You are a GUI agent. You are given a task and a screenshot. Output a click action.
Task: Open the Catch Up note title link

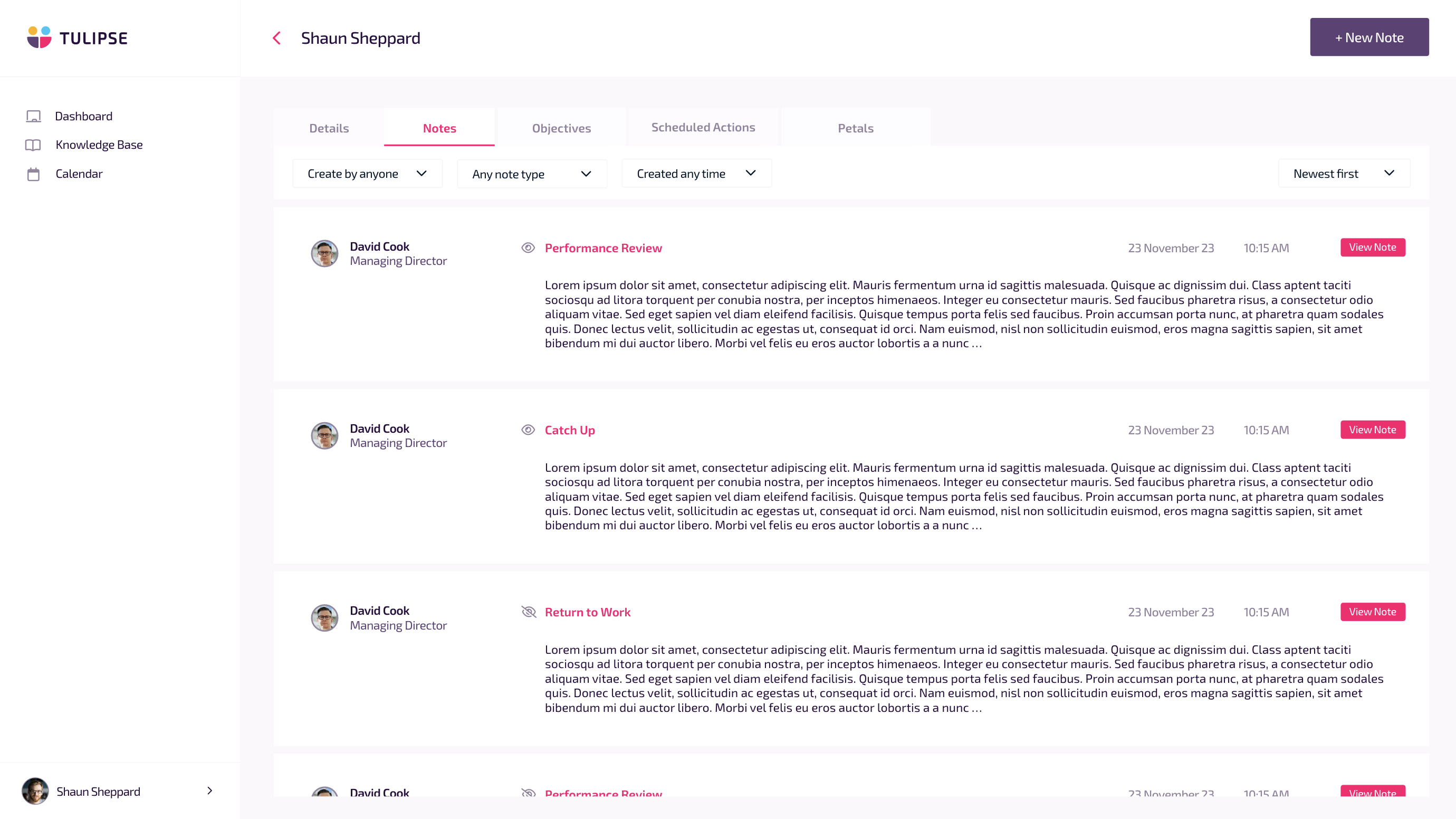point(570,430)
